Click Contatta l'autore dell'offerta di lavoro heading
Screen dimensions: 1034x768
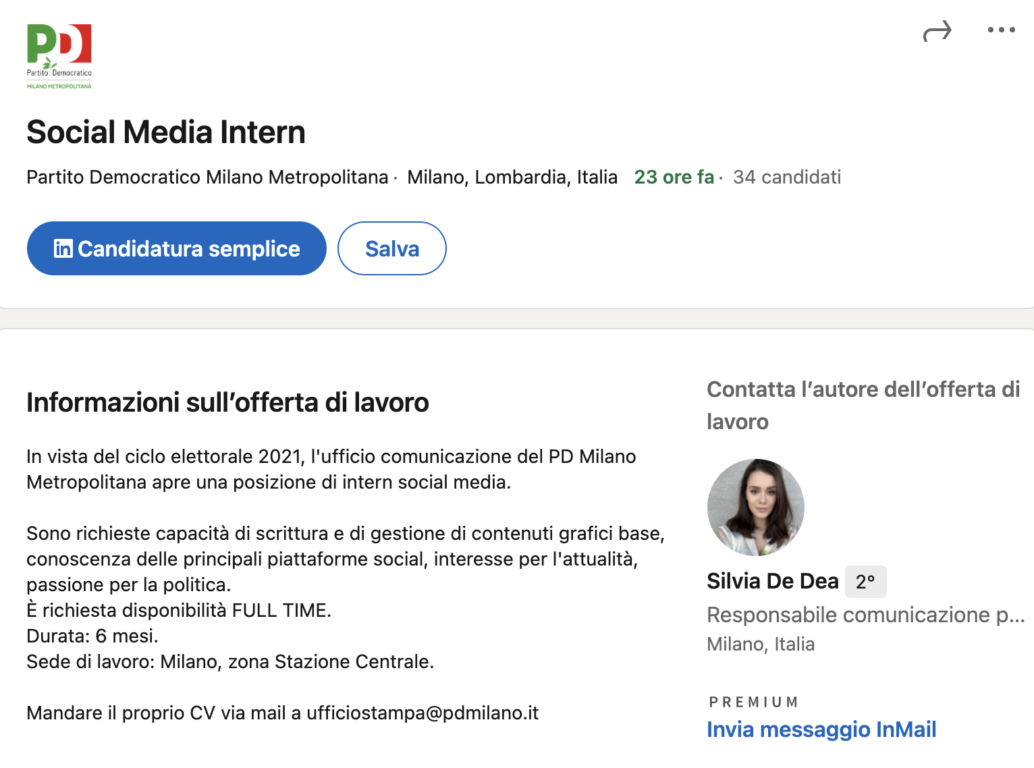click(x=863, y=405)
